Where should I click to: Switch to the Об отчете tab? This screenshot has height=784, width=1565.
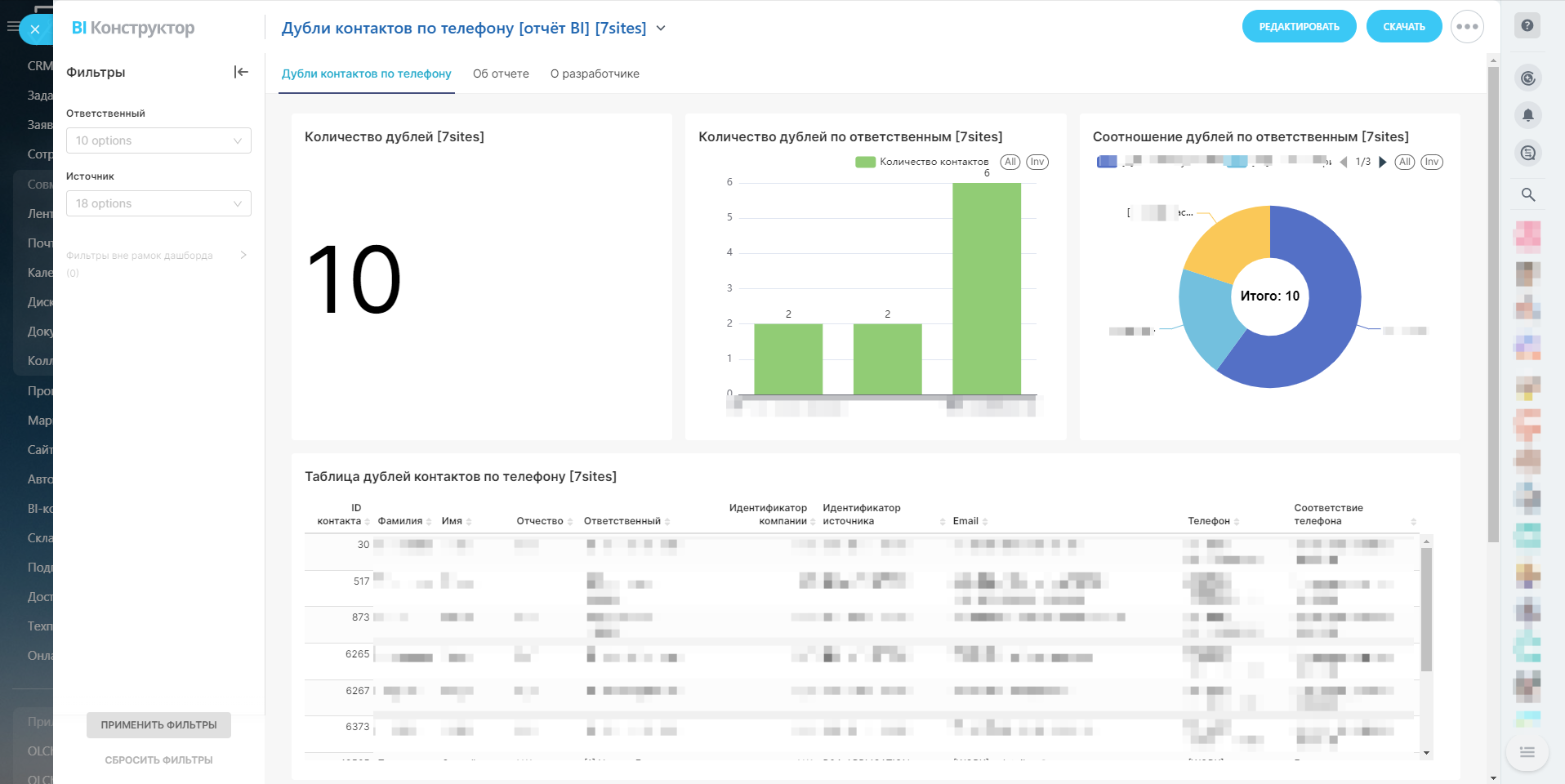[x=501, y=73]
